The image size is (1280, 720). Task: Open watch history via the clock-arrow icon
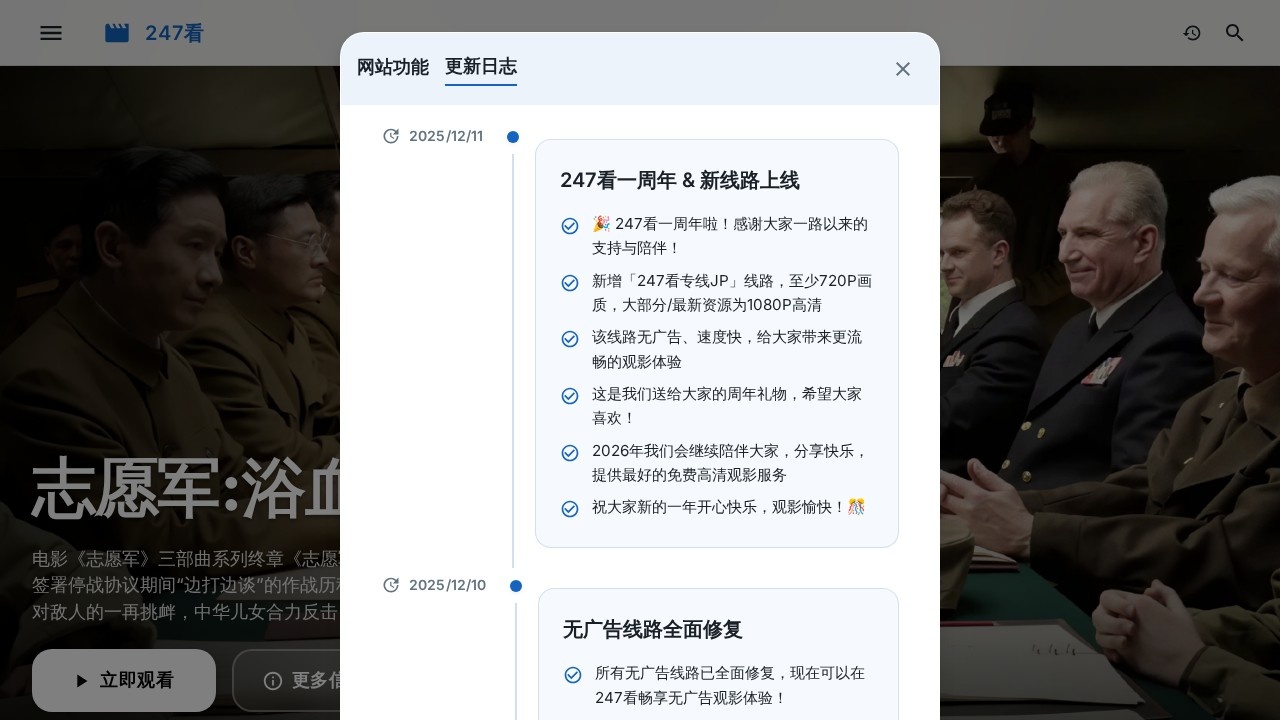click(1192, 33)
